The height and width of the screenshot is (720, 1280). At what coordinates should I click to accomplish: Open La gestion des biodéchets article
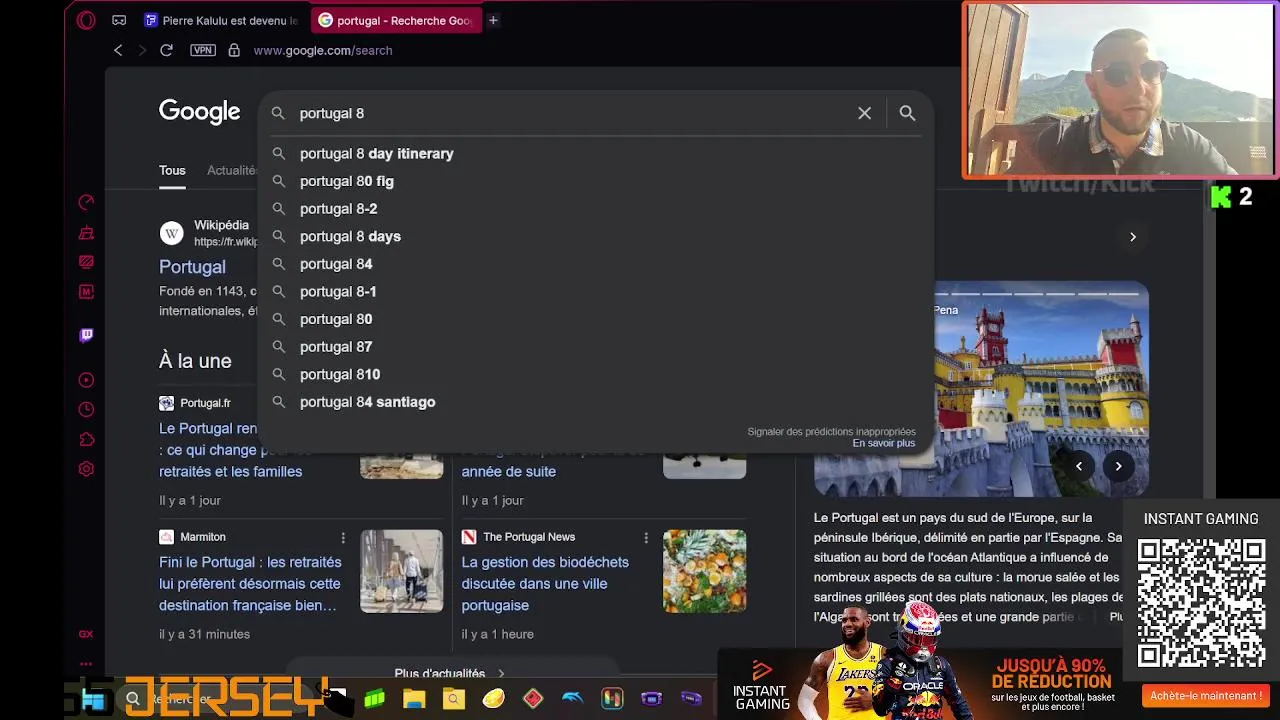point(545,584)
